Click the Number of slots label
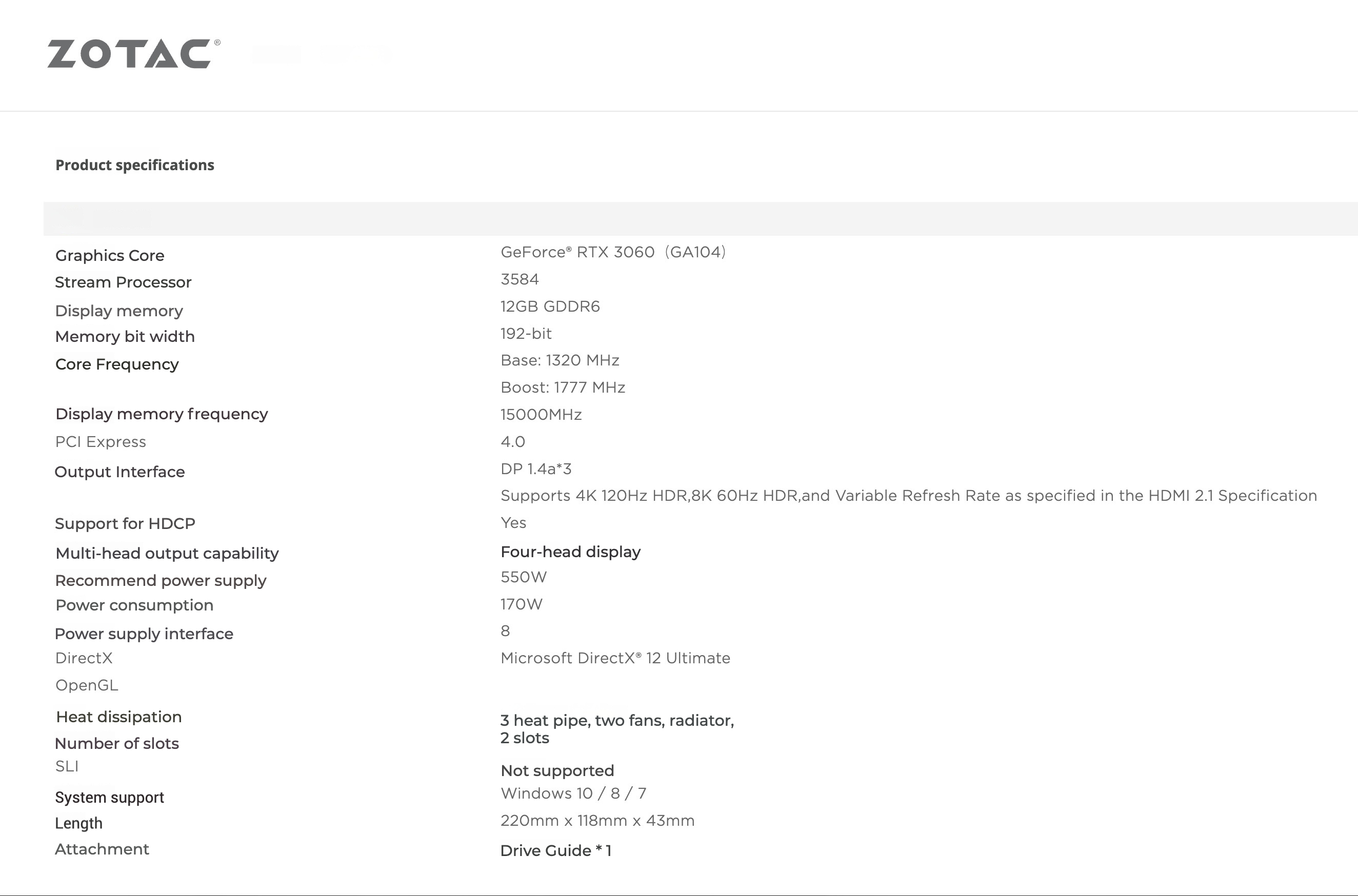The height and width of the screenshot is (896, 1358). click(116, 744)
